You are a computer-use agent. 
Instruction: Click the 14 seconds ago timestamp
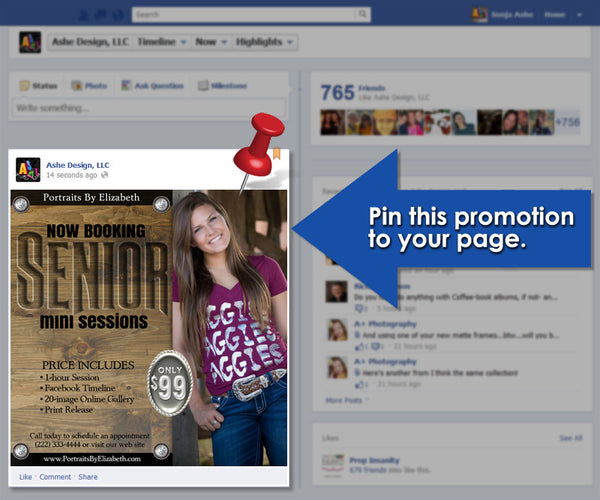72,175
